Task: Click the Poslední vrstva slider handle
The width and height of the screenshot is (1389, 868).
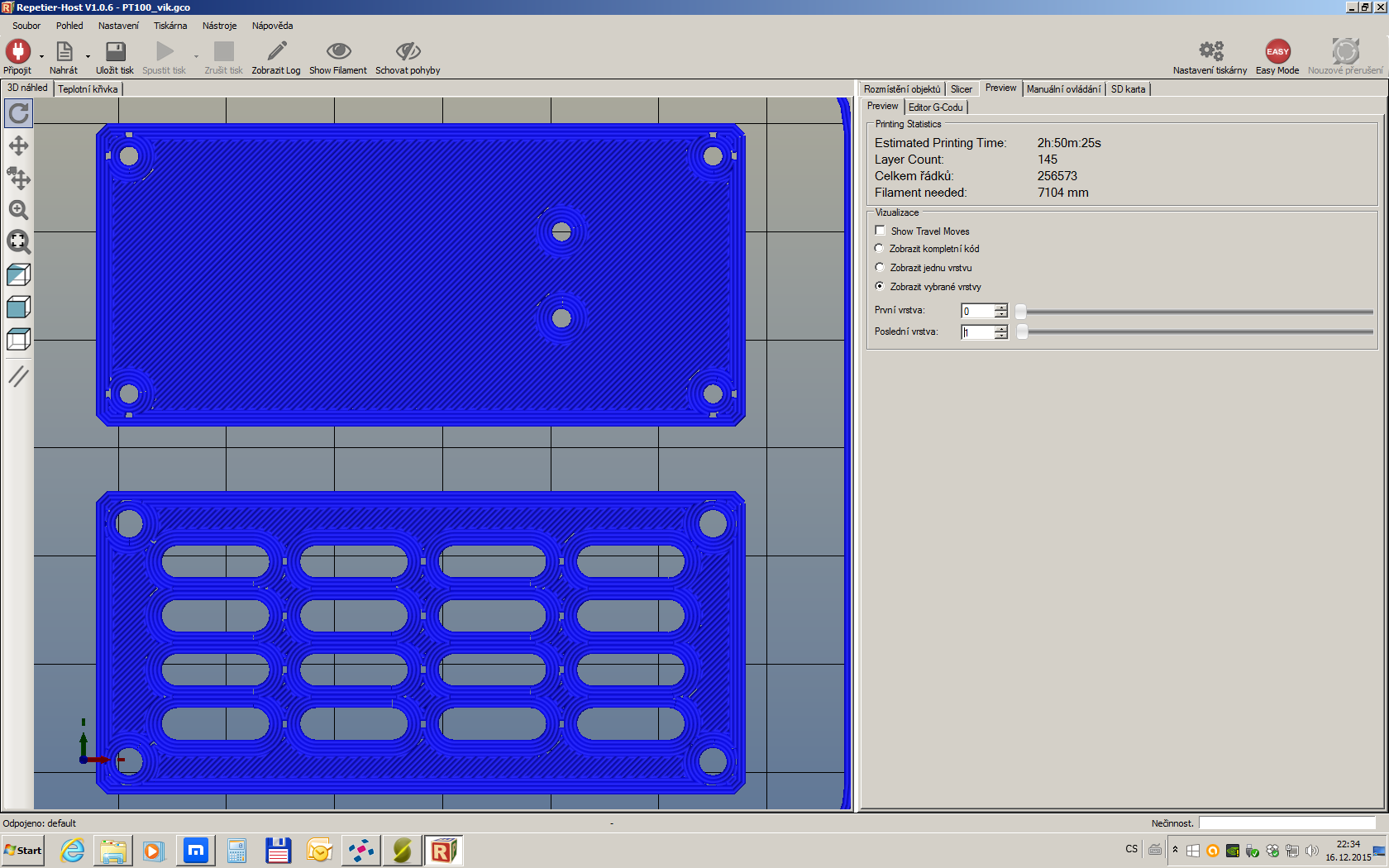Action: (x=1023, y=331)
